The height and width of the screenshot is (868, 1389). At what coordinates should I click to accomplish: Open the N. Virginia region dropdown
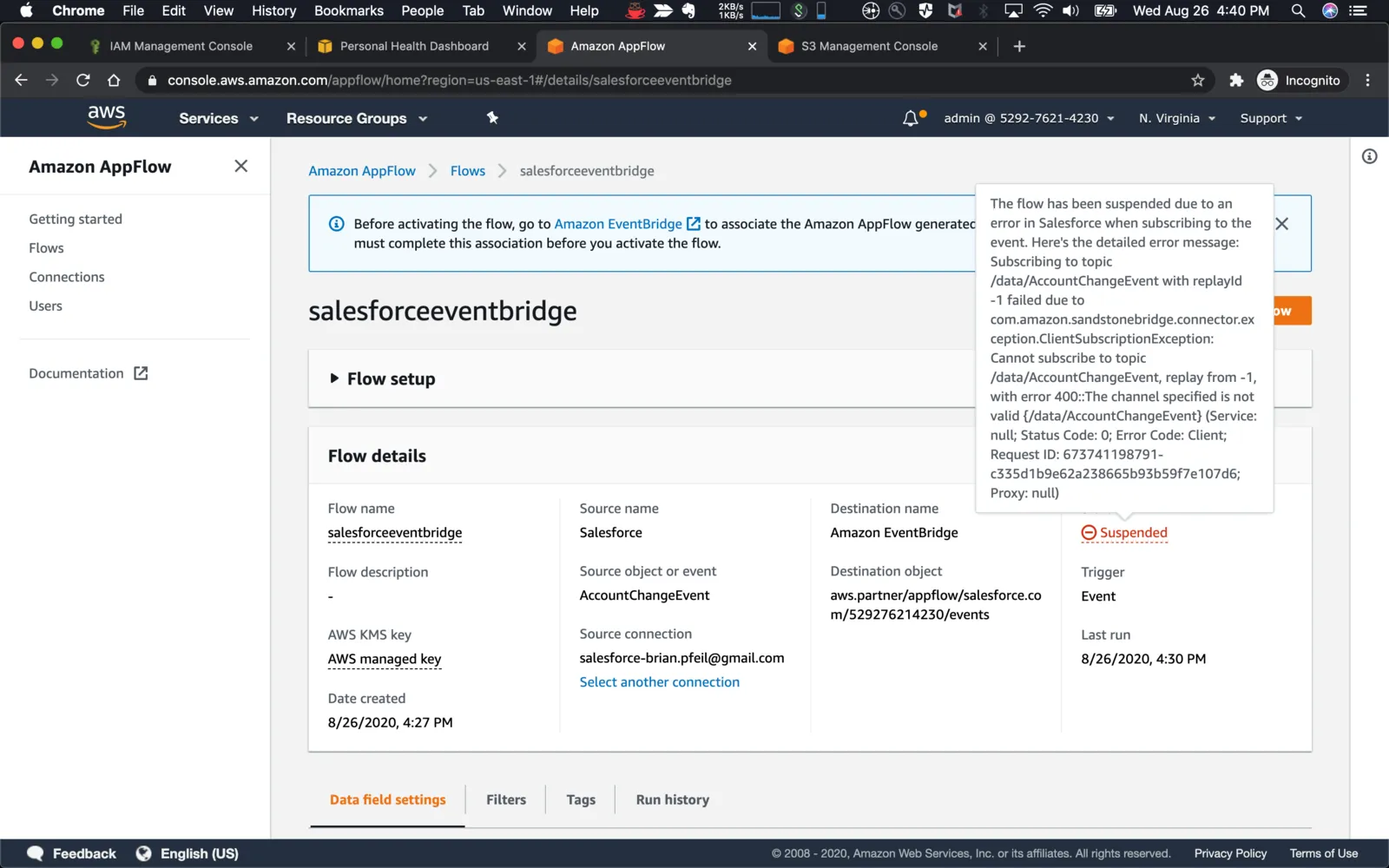(x=1177, y=118)
